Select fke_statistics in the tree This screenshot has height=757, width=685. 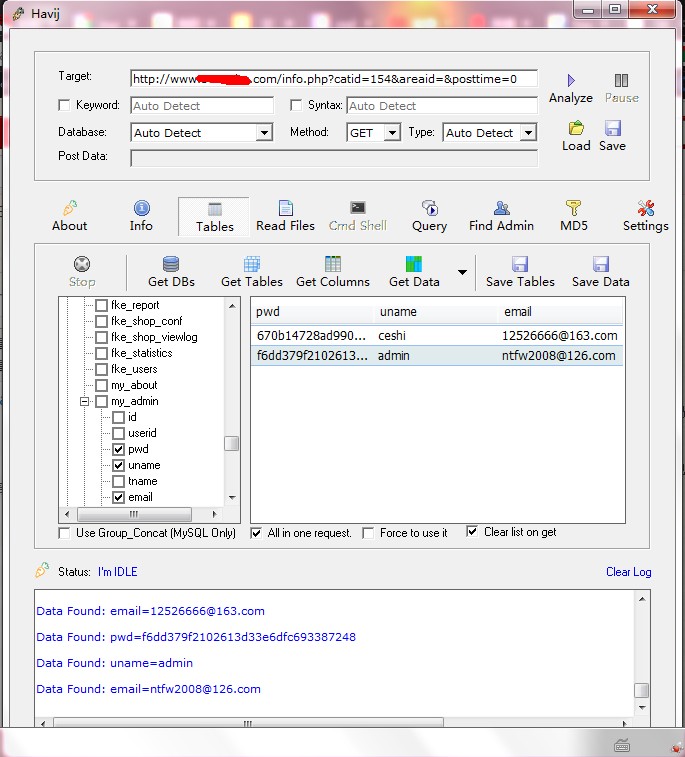(x=141, y=353)
